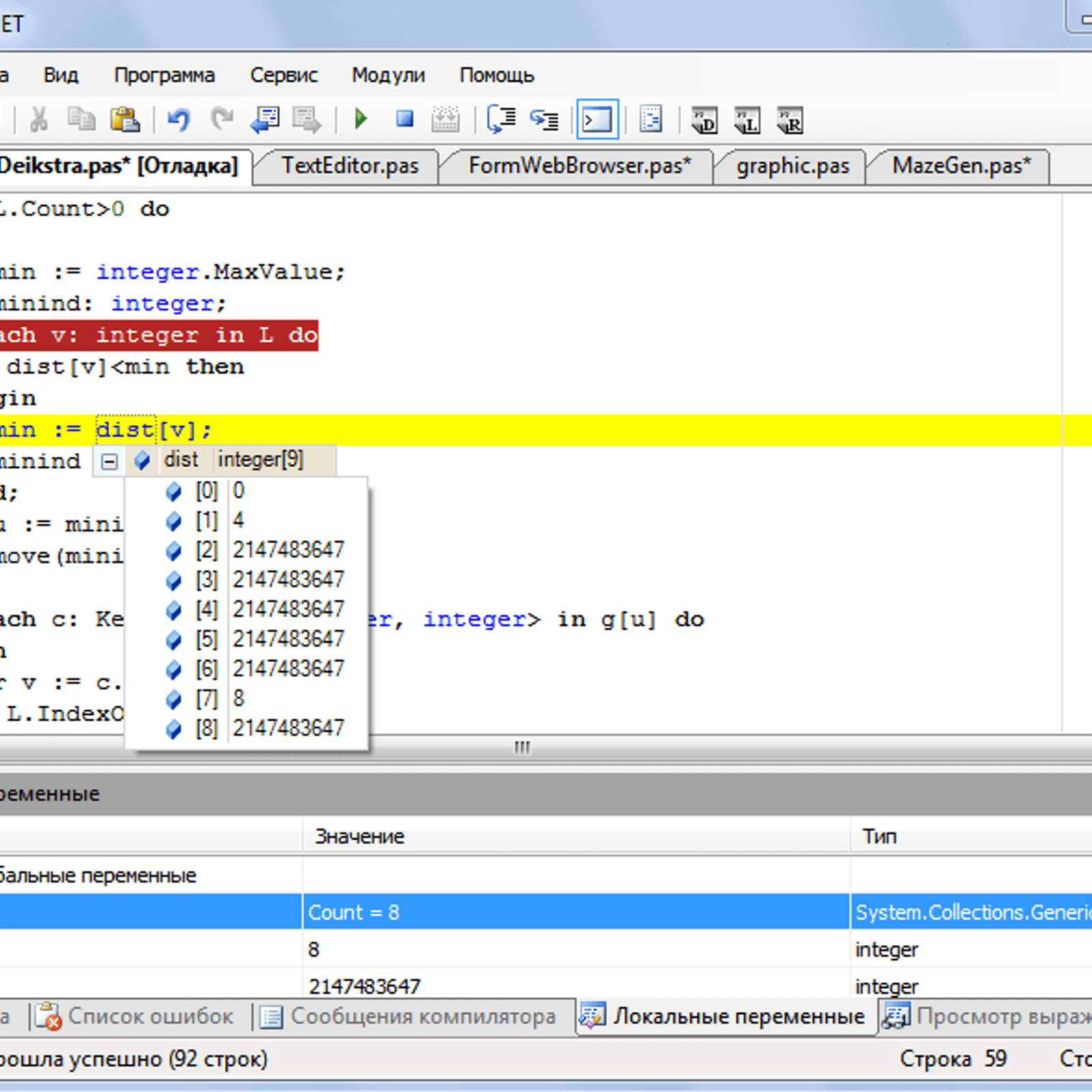The height and width of the screenshot is (1092, 1092).
Task: Undo the last edit with toolbar arrow
Action: pyautogui.click(x=179, y=120)
